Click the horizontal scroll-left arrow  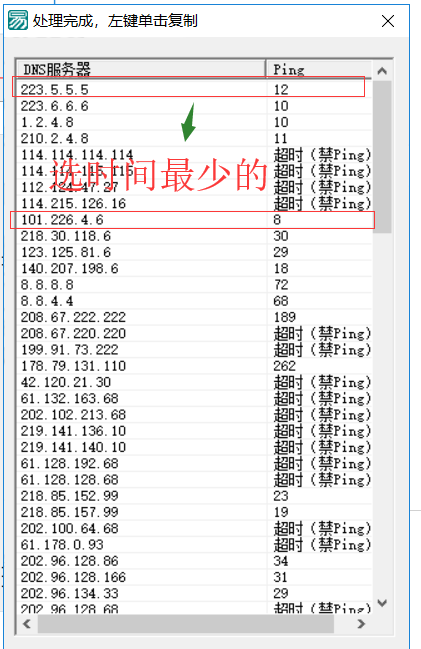(x=27, y=623)
